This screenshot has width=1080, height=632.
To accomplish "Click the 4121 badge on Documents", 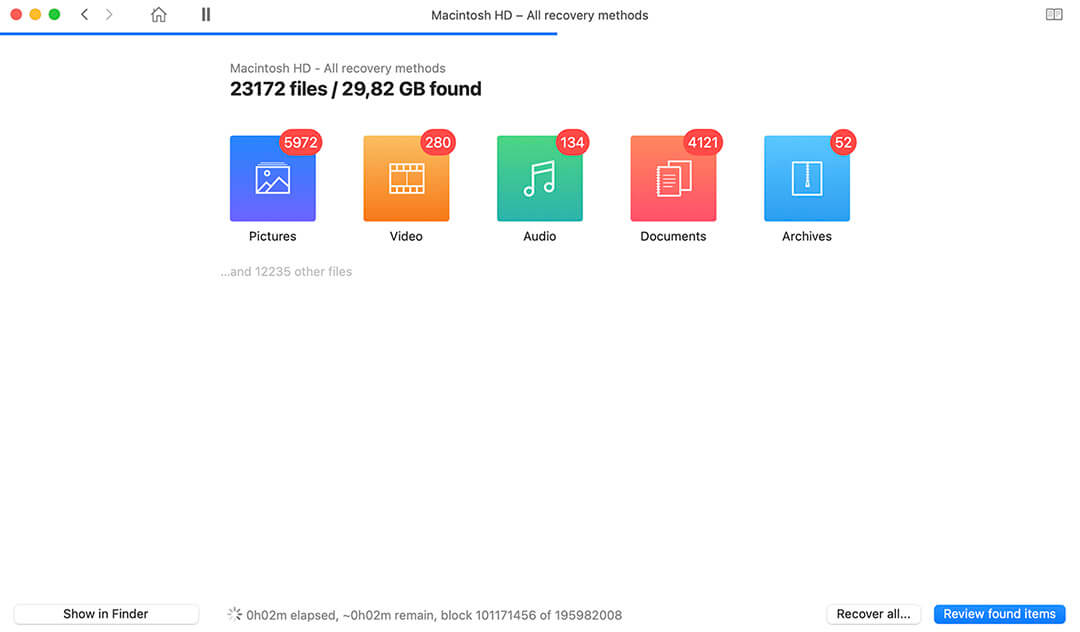I will coord(702,142).
